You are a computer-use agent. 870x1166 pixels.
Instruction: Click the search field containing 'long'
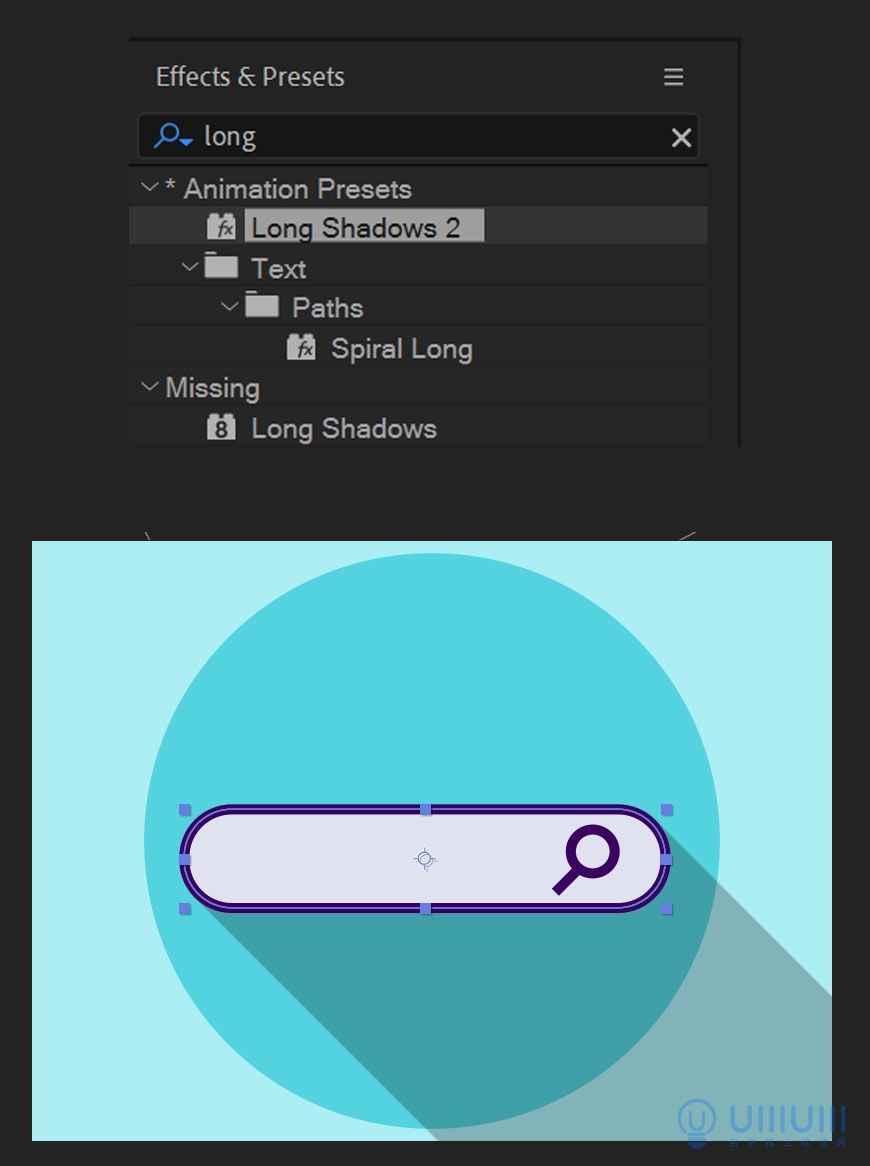[419, 137]
